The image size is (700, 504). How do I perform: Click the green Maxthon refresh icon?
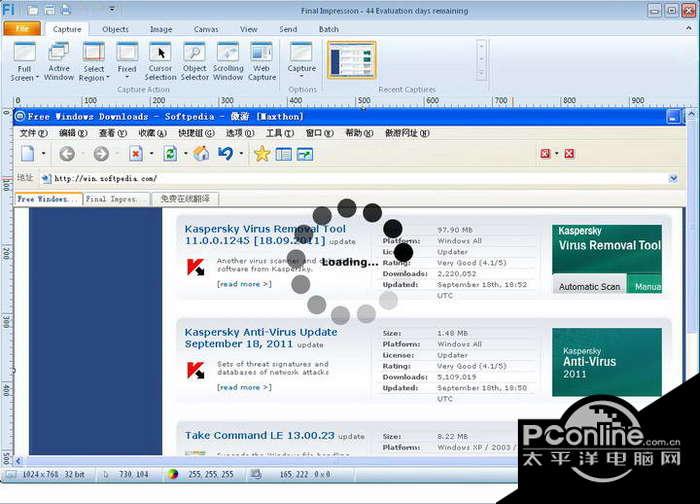(170, 154)
